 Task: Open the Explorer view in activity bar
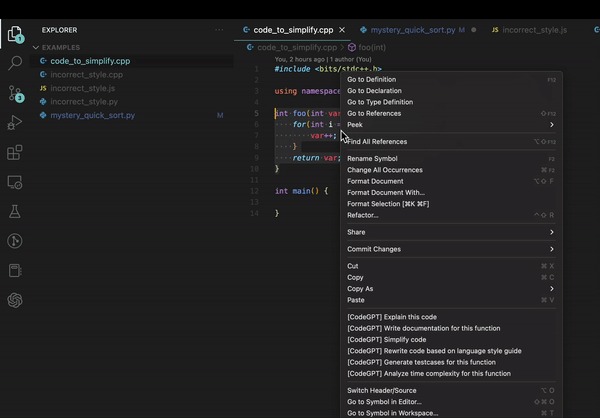click(x=15, y=34)
